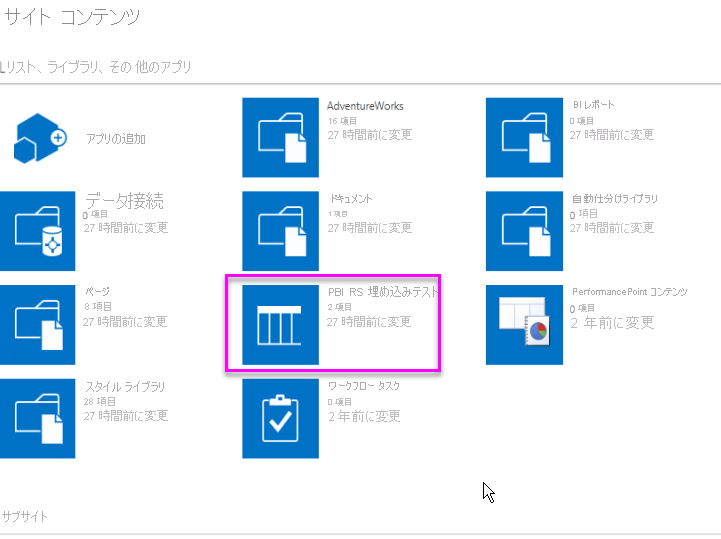Click the ドキュメント title link
This screenshot has width=721, height=539.
tap(351, 199)
